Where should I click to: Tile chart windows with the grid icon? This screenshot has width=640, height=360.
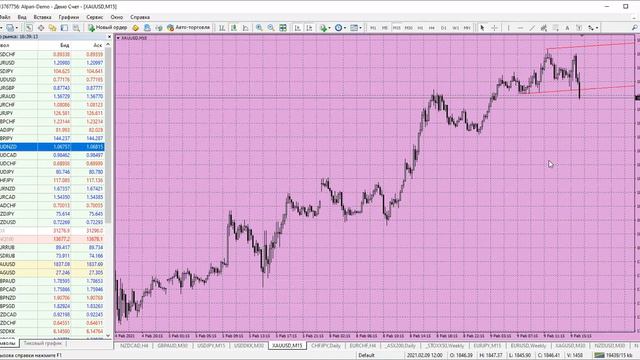click(x=283, y=28)
